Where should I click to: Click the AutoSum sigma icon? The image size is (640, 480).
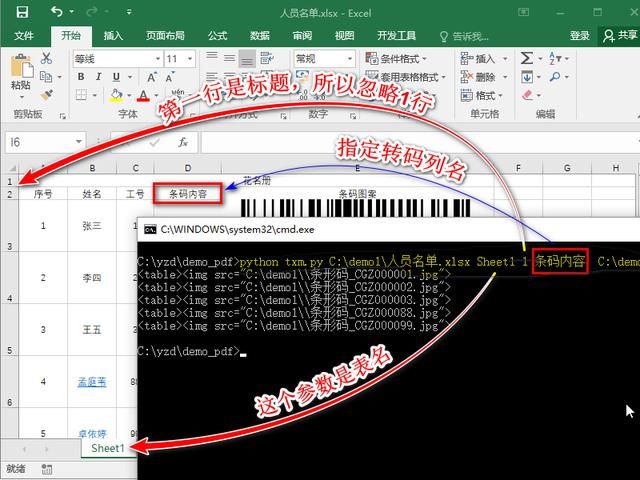527,58
